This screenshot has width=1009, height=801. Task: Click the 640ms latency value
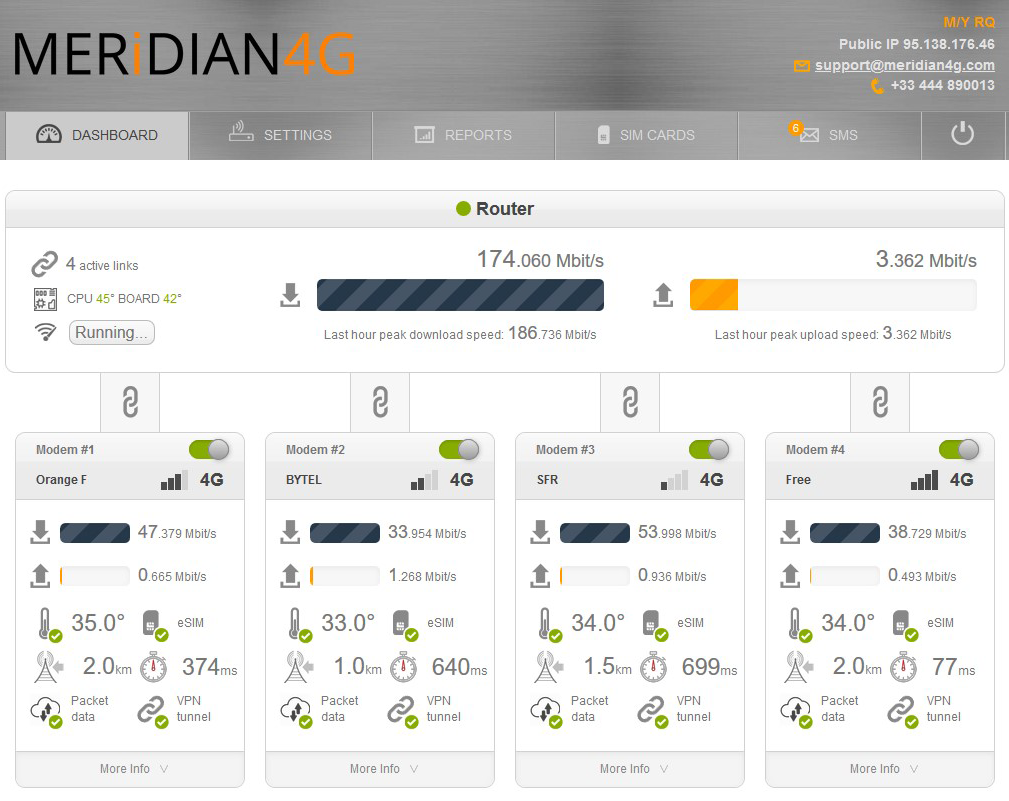point(459,667)
